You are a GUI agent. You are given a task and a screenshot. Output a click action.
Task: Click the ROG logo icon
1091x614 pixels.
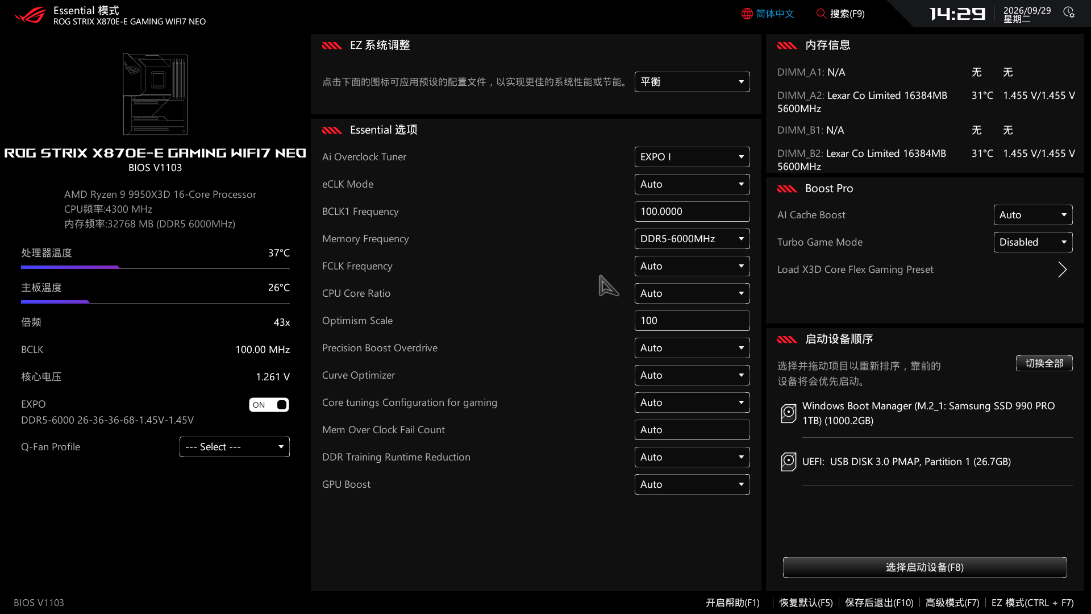(x=30, y=15)
